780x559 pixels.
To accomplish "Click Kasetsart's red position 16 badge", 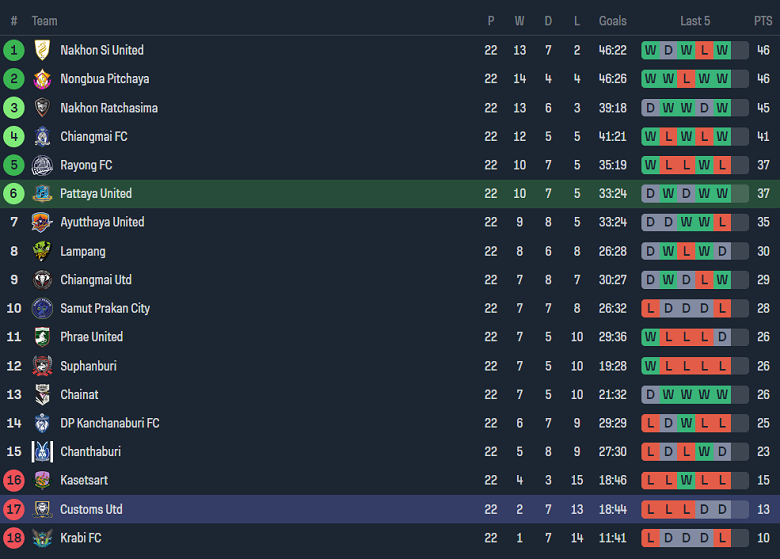I will pos(14,481).
